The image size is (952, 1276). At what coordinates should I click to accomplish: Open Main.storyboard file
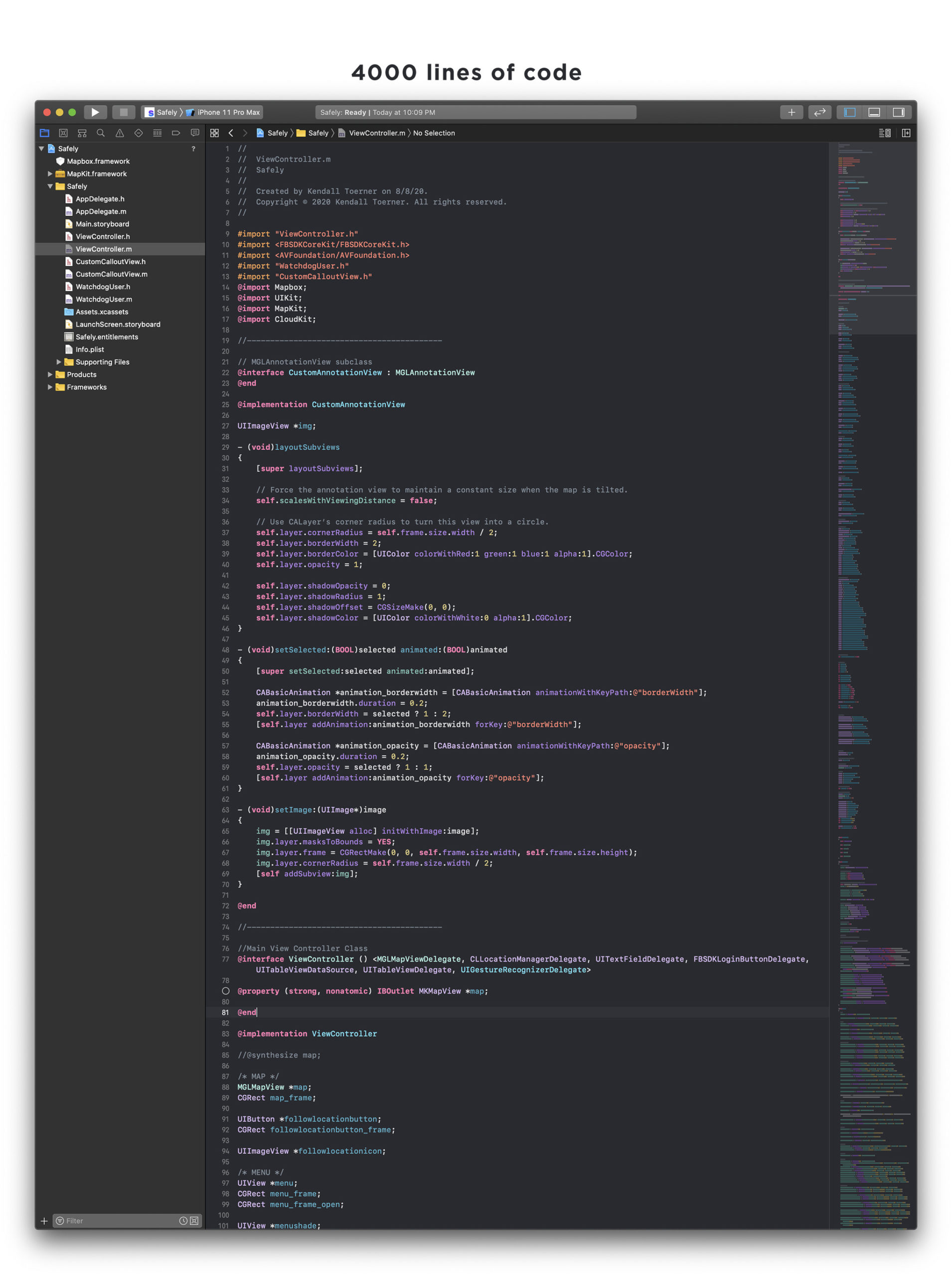coord(102,224)
